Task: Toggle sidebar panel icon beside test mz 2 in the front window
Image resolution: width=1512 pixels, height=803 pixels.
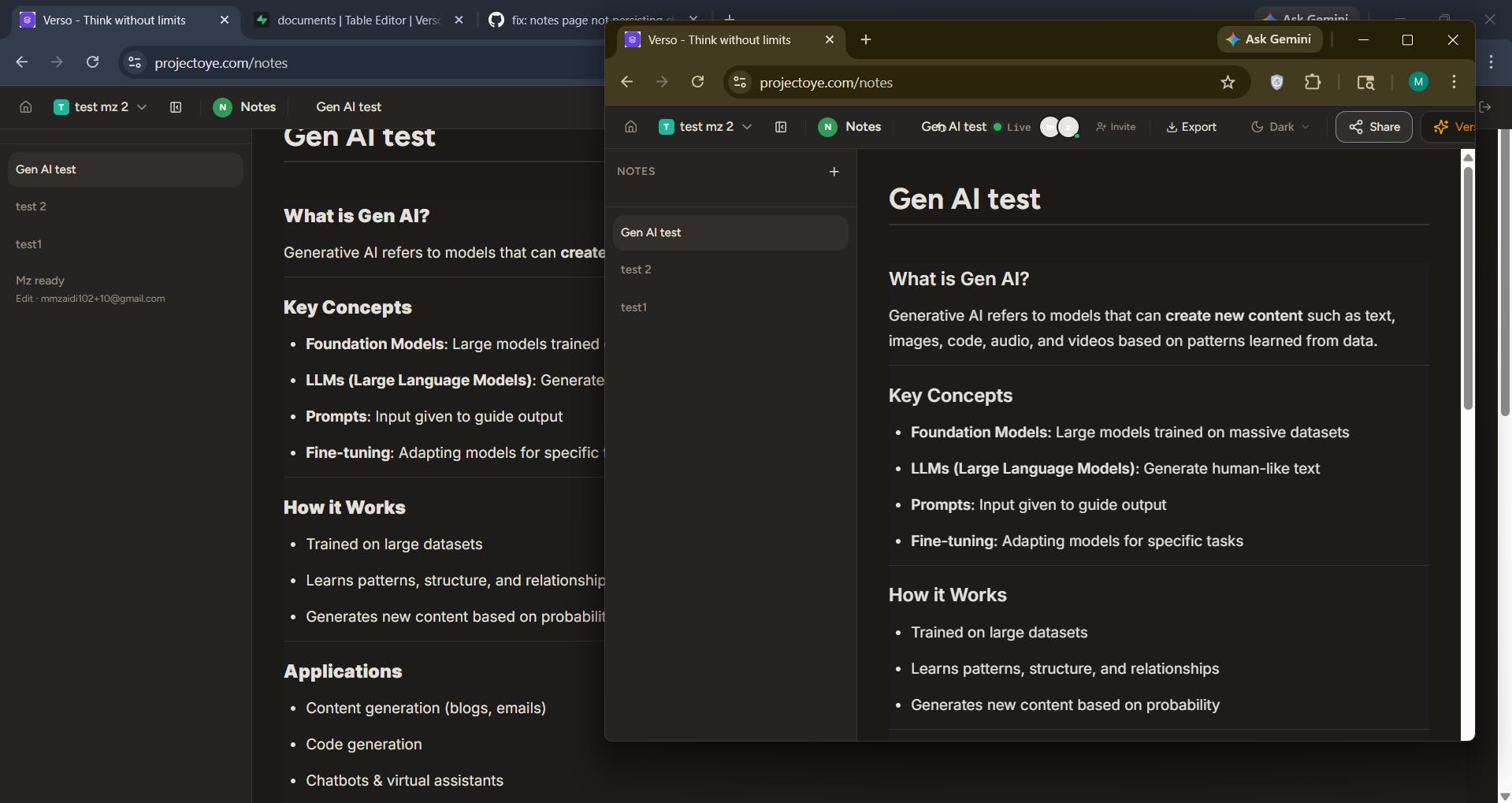Action: click(x=781, y=127)
